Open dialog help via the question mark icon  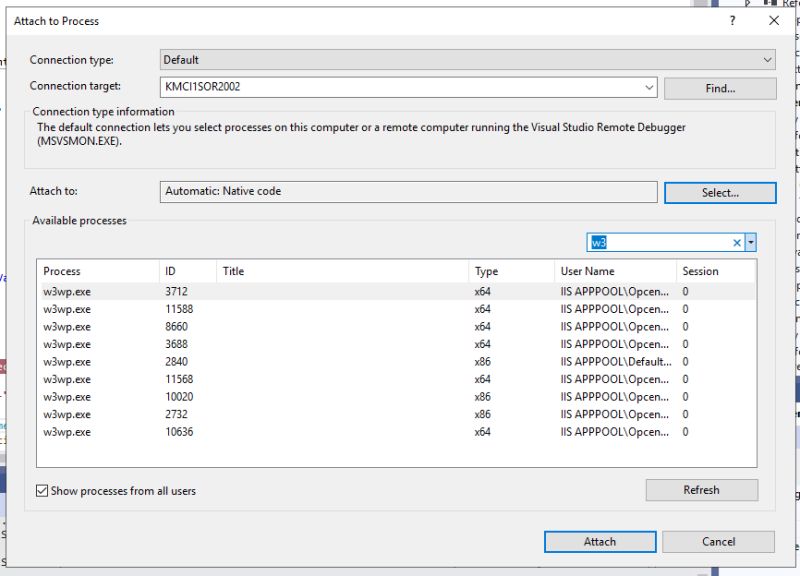point(732,20)
